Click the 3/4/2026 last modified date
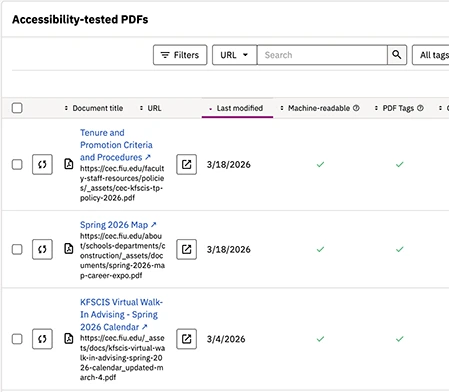 226,339
